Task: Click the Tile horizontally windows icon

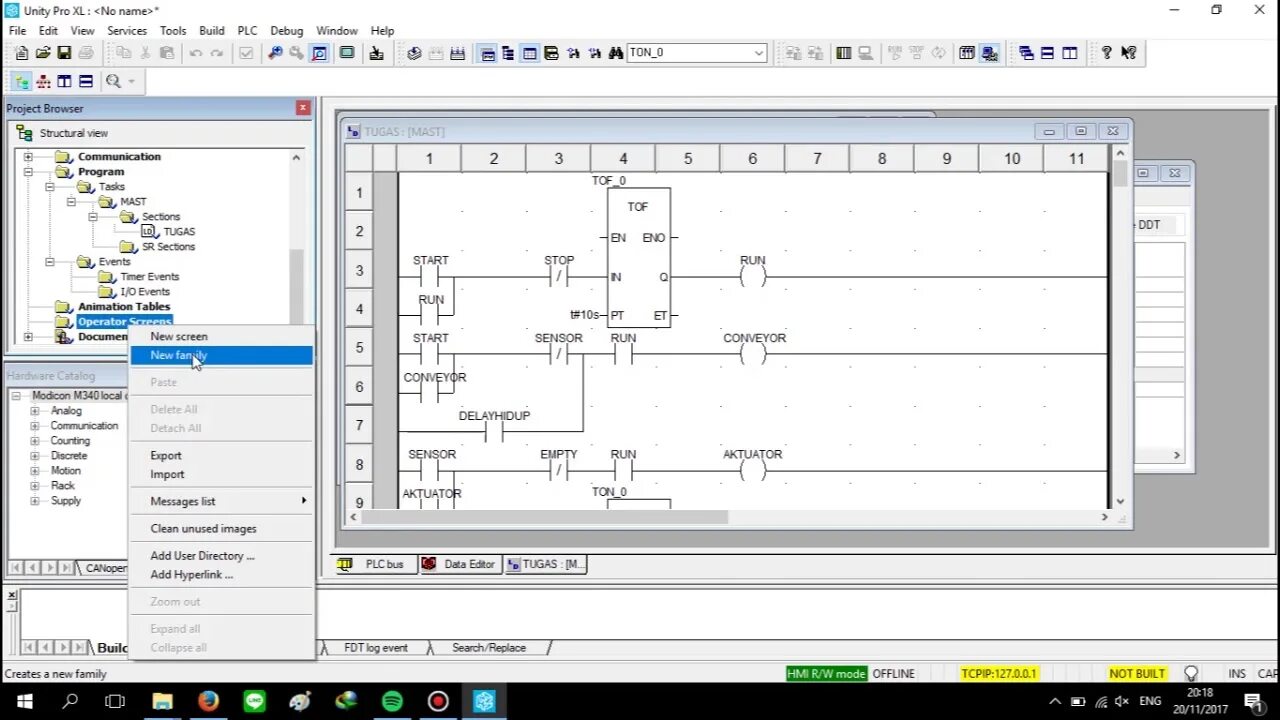Action: (1047, 53)
